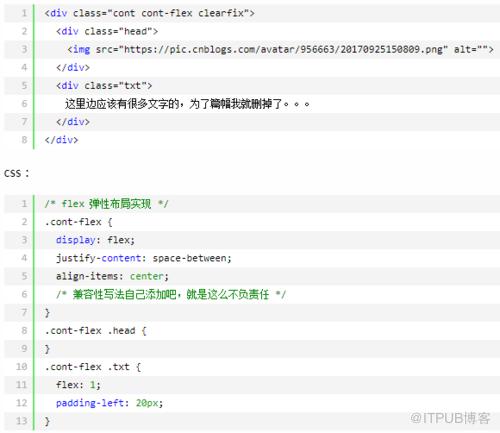Click the '.cont-flex {' selector line

click(x=78, y=222)
